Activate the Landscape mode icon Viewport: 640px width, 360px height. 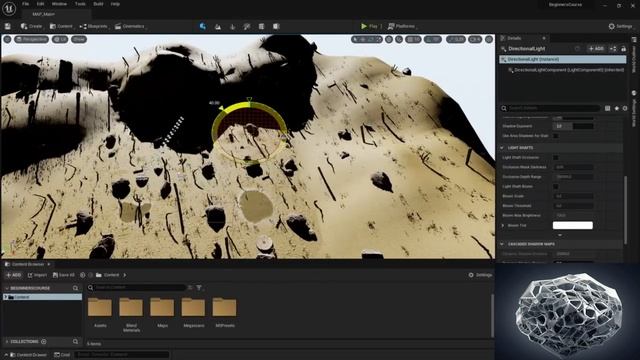click(x=218, y=26)
